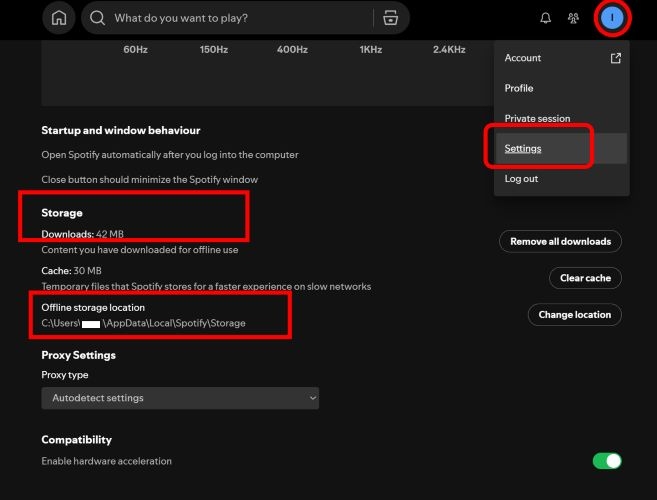
Task: Click the Clear cache button
Action: [585, 278]
